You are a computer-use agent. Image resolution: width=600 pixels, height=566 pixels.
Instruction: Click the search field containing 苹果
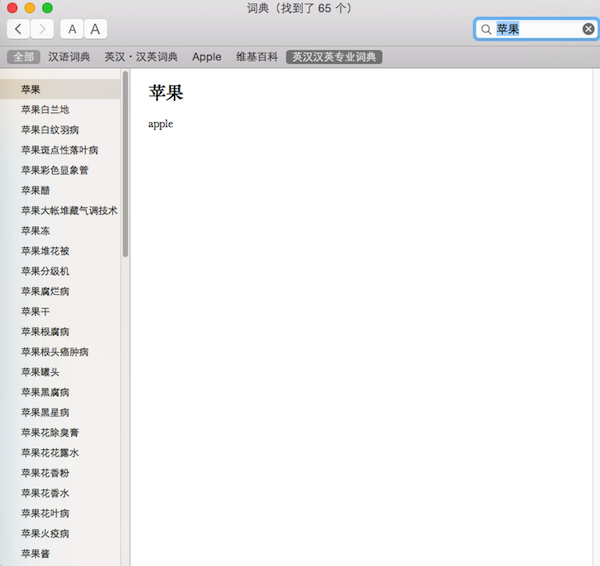click(536, 29)
